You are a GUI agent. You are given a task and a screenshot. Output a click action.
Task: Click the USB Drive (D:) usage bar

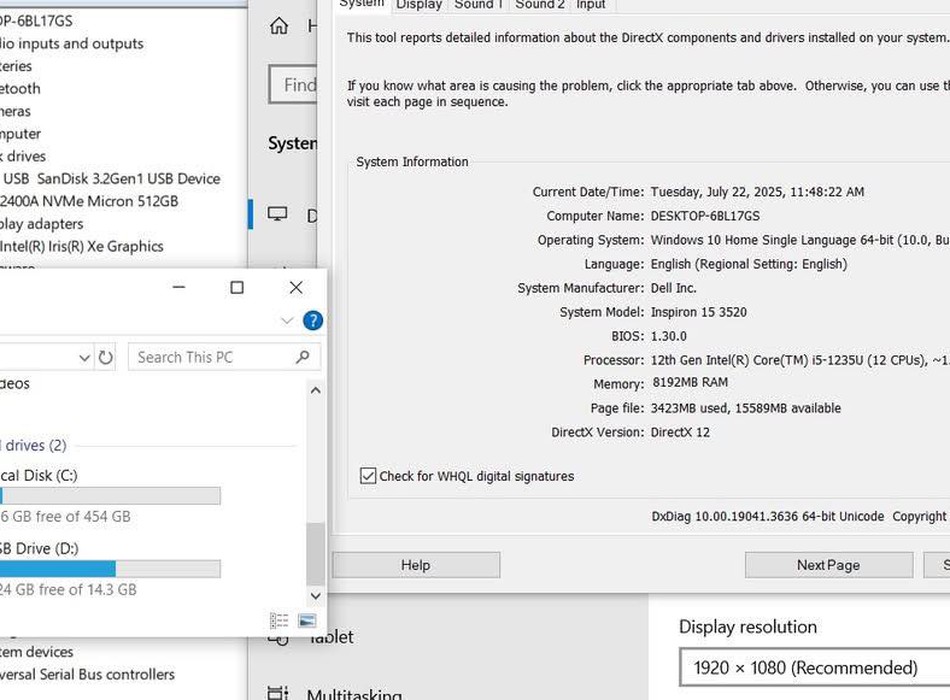pos(110,569)
